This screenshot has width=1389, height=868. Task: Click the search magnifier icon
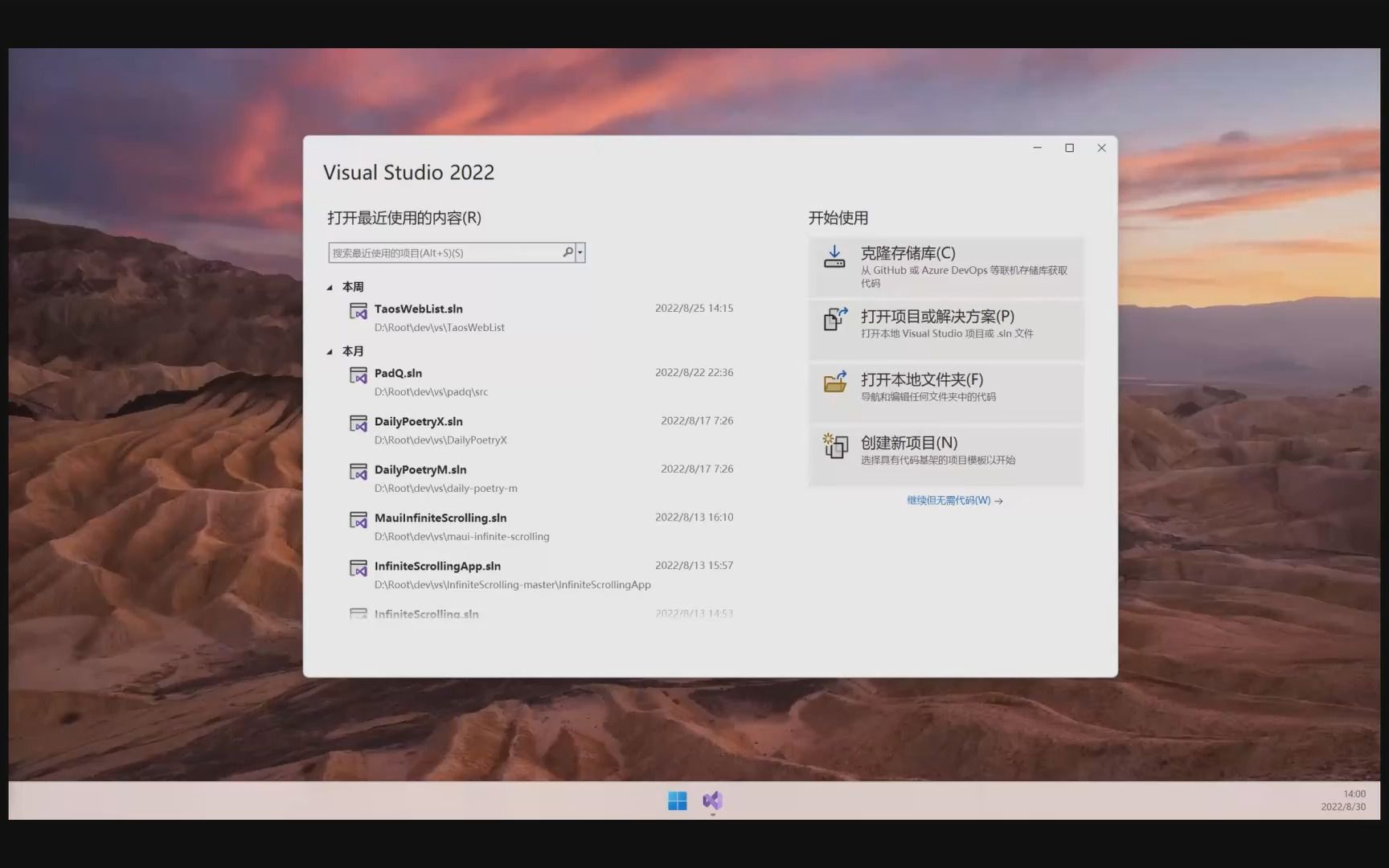(567, 252)
